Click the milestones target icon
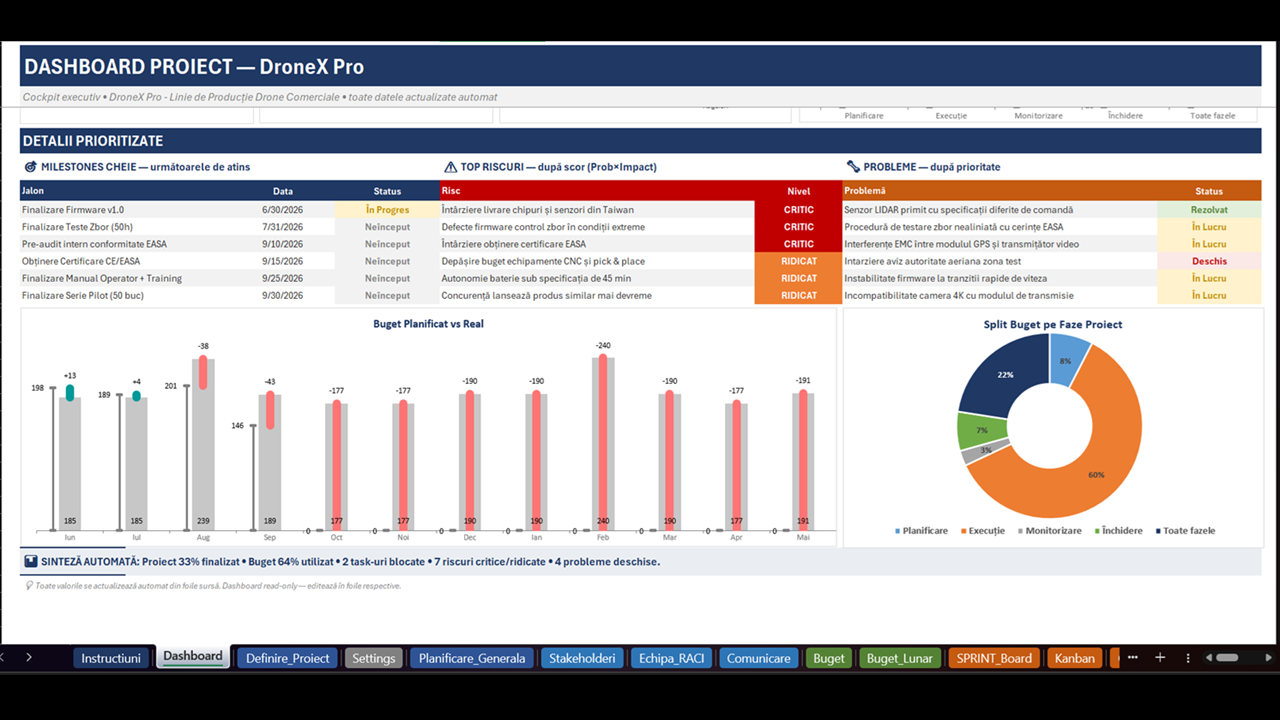The height and width of the screenshot is (720, 1280). click(31, 167)
